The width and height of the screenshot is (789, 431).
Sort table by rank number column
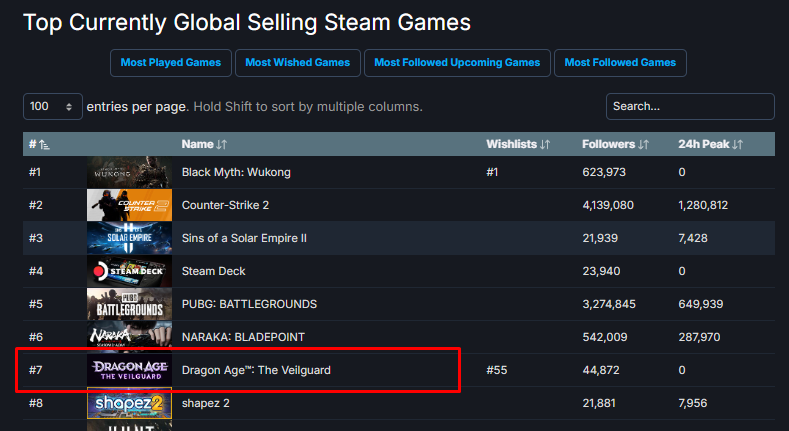point(39,145)
